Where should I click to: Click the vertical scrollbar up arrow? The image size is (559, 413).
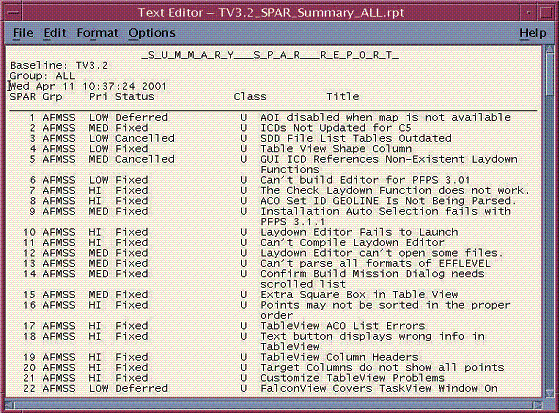coord(549,50)
